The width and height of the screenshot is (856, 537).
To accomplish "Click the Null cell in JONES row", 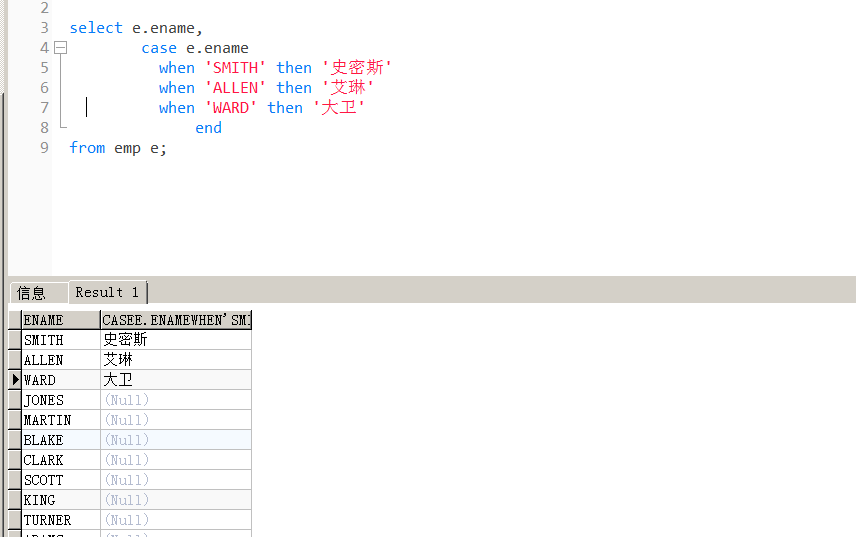I will tap(176, 400).
